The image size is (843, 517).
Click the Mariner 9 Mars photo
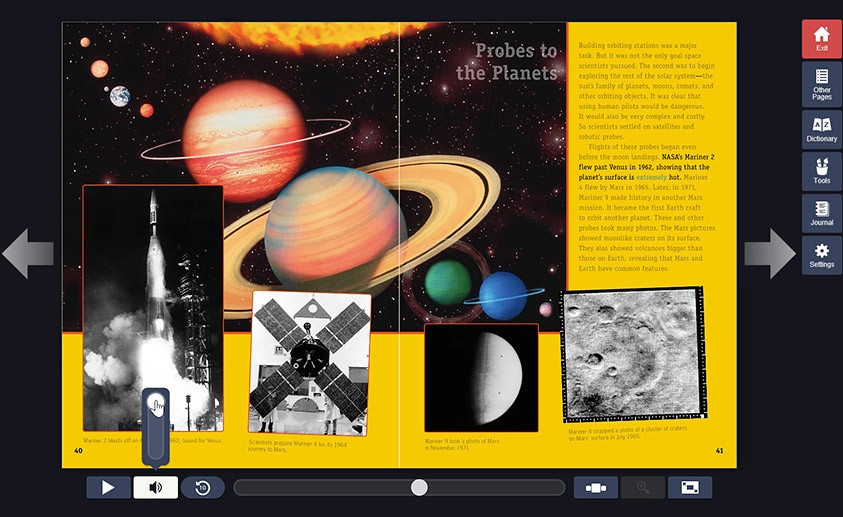click(x=481, y=378)
